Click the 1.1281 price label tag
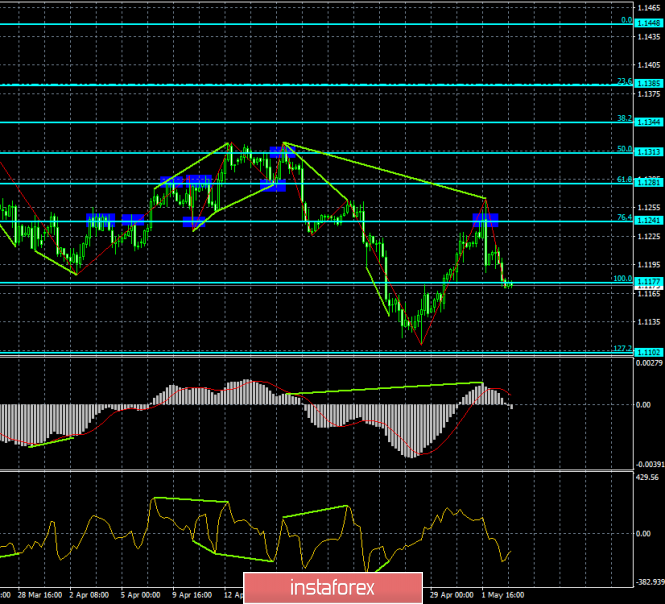Screen dimensions: 665x604 point(648,183)
